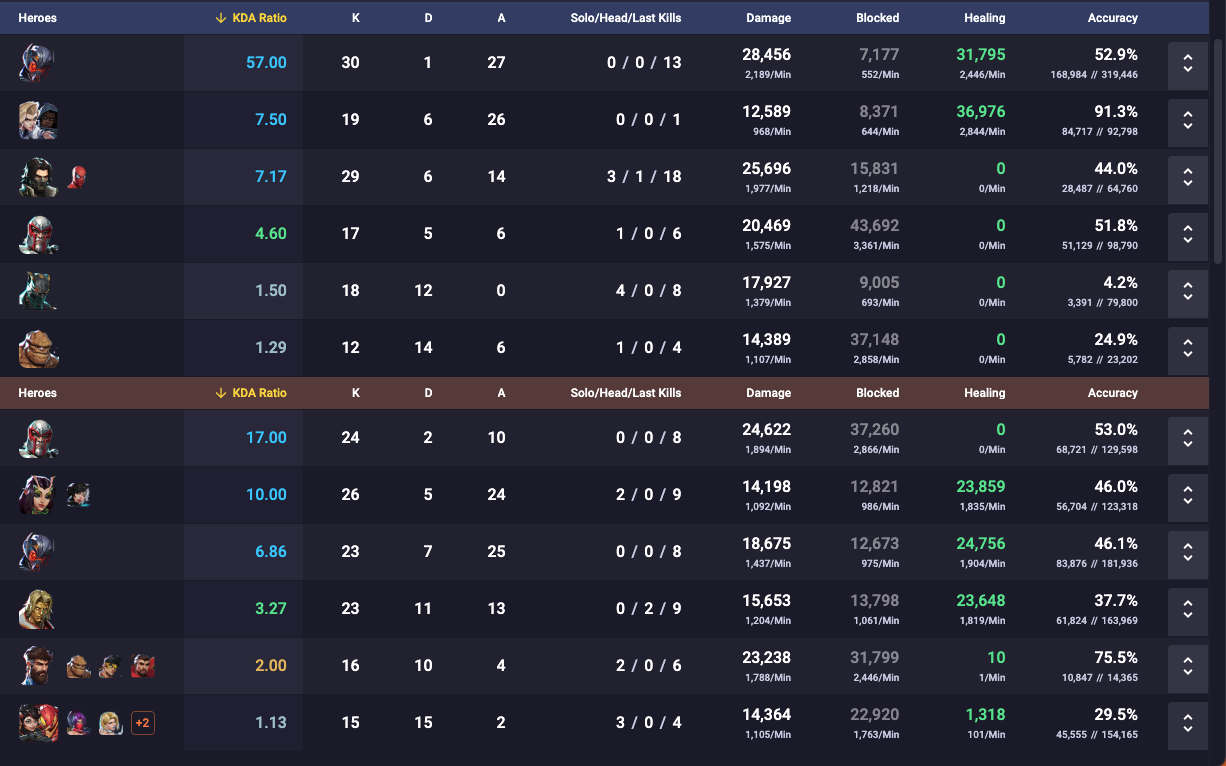The height and width of the screenshot is (766, 1226).
Task: Sort the top table by D column
Action: pyautogui.click(x=428, y=18)
